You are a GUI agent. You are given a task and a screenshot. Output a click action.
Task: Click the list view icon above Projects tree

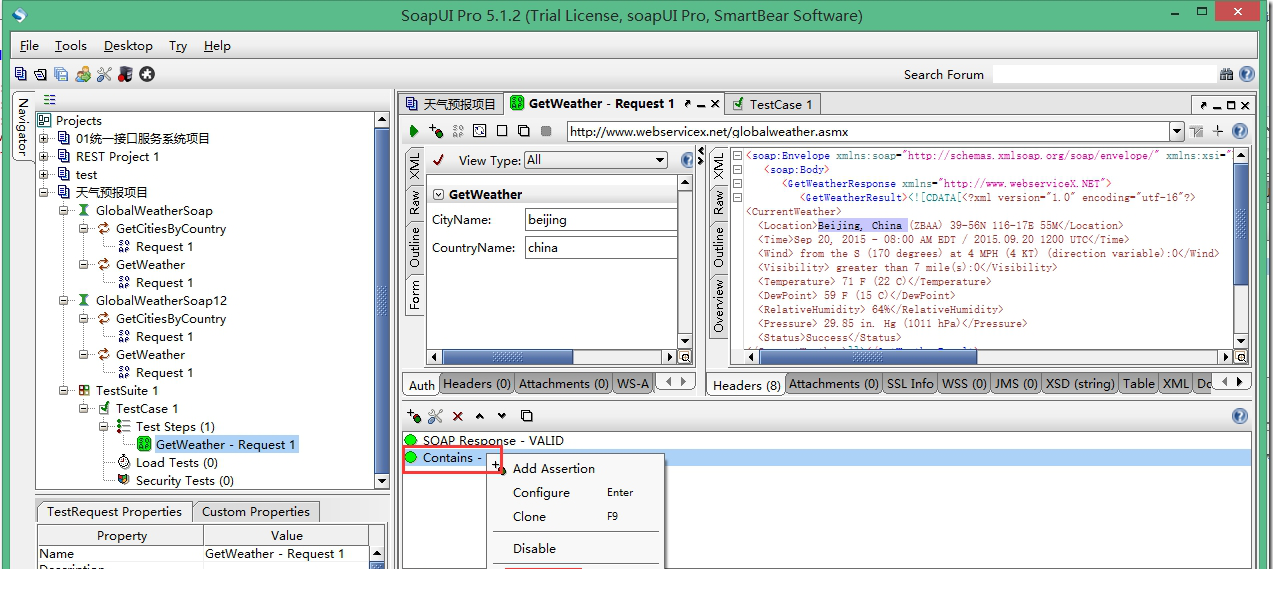tap(50, 100)
